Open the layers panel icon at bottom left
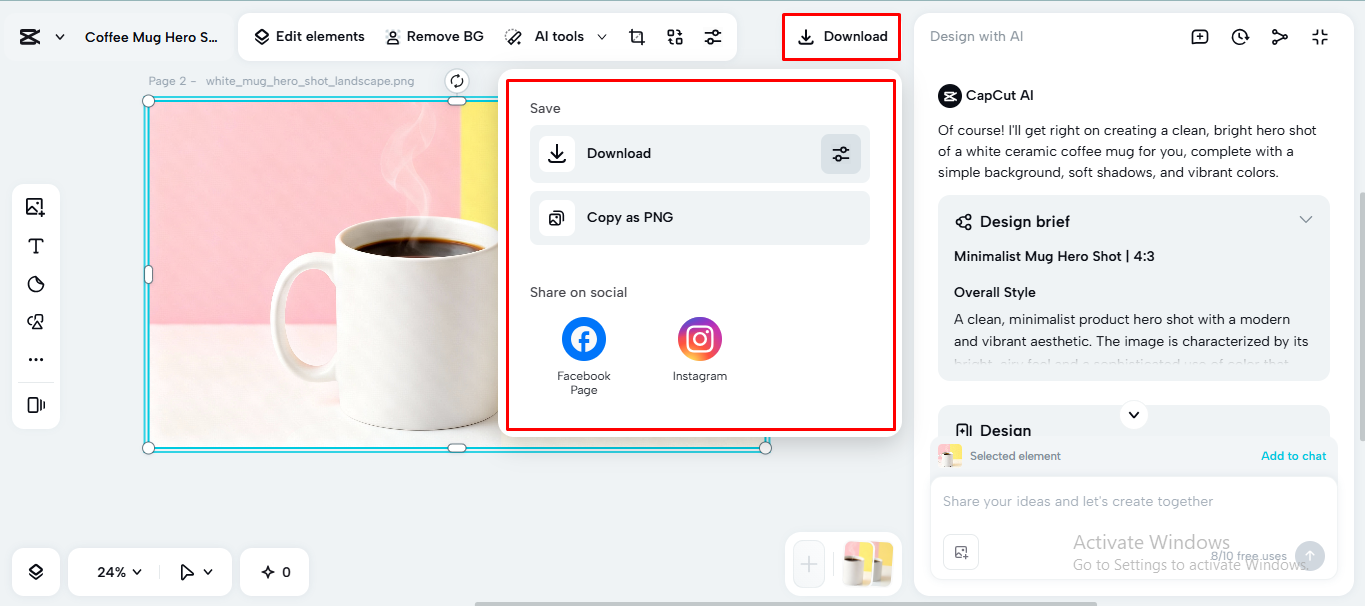1365x606 pixels. (x=36, y=572)
